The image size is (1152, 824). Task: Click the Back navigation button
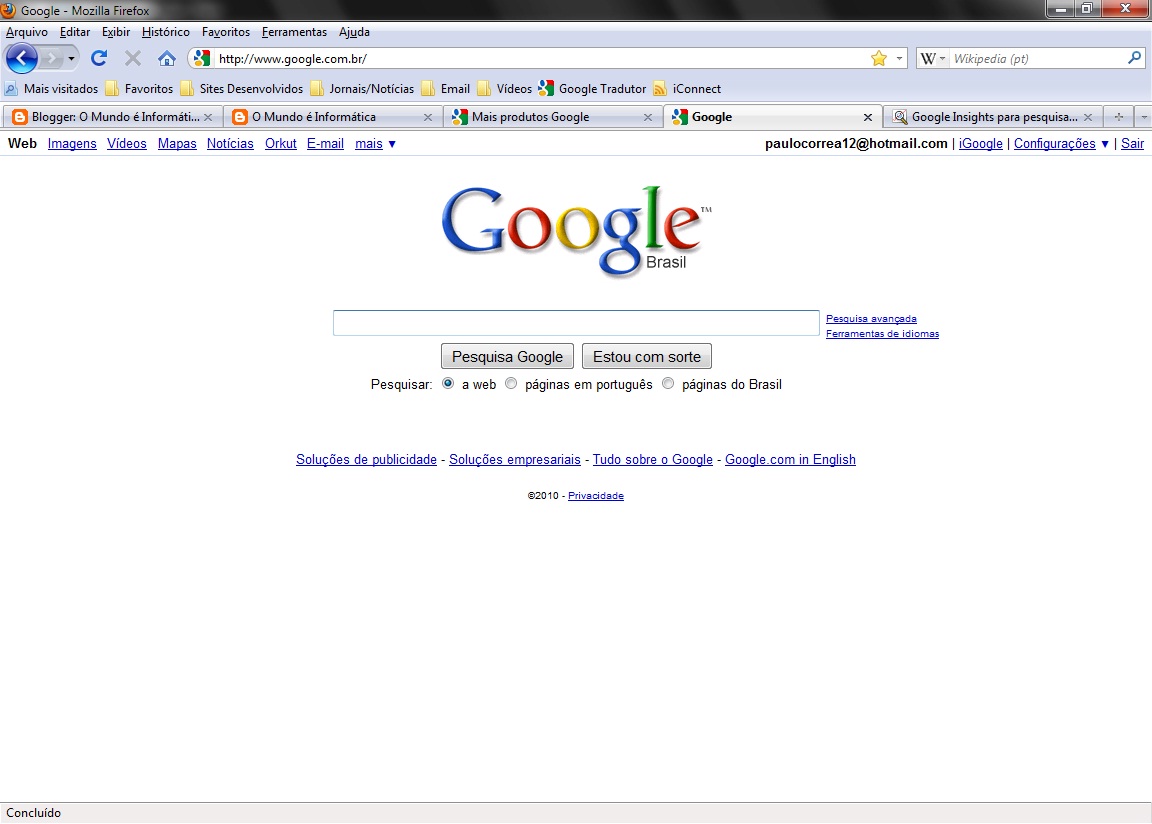pyautogui.click(x=21, y=58)
